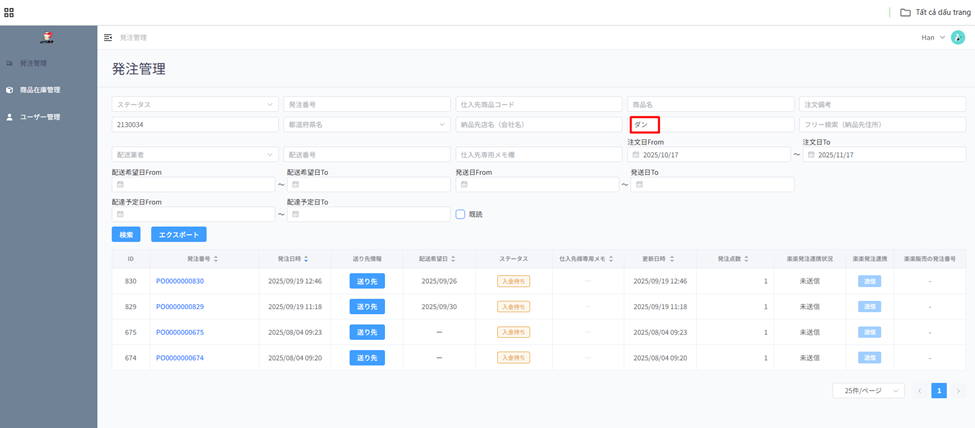Open the 'Tất cả dấu trang' bookmarks folder
Screen dimensions: 975x428
933,13
